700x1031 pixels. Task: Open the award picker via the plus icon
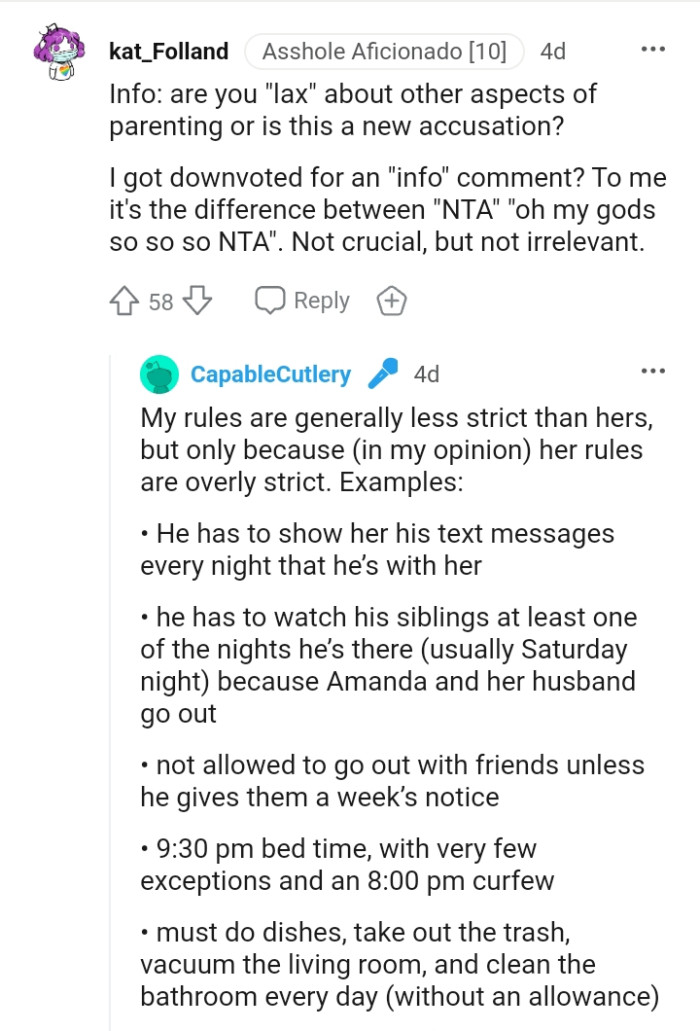pos(391,299)
